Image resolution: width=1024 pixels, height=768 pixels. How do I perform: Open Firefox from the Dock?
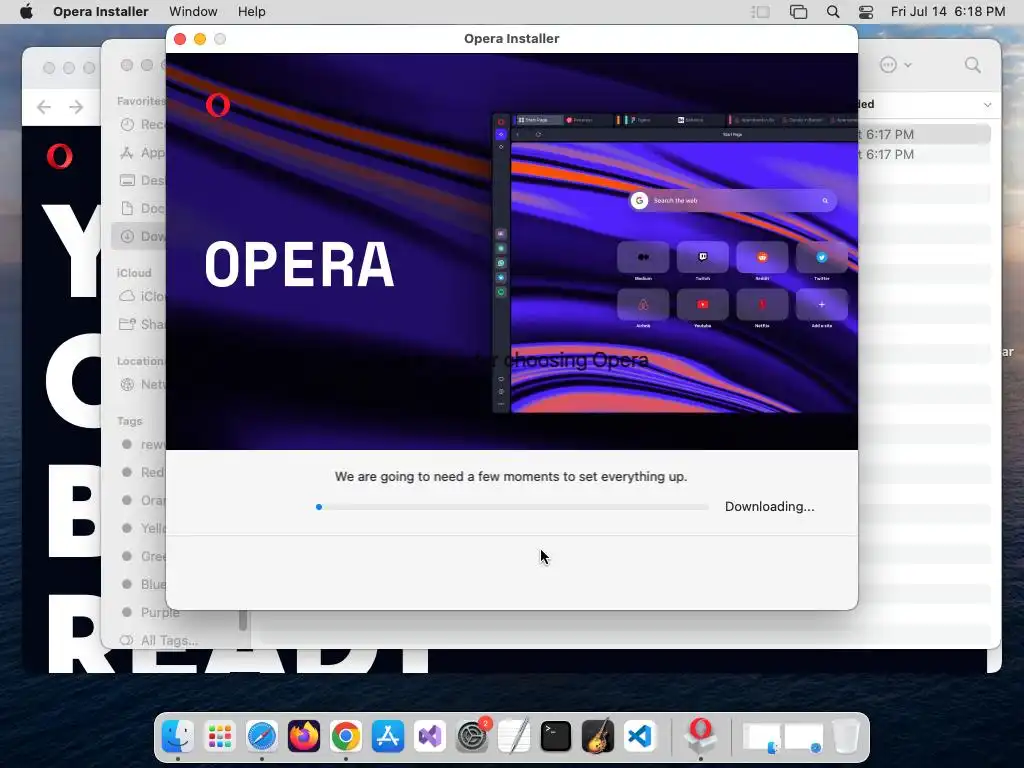(x=304, y=737)
